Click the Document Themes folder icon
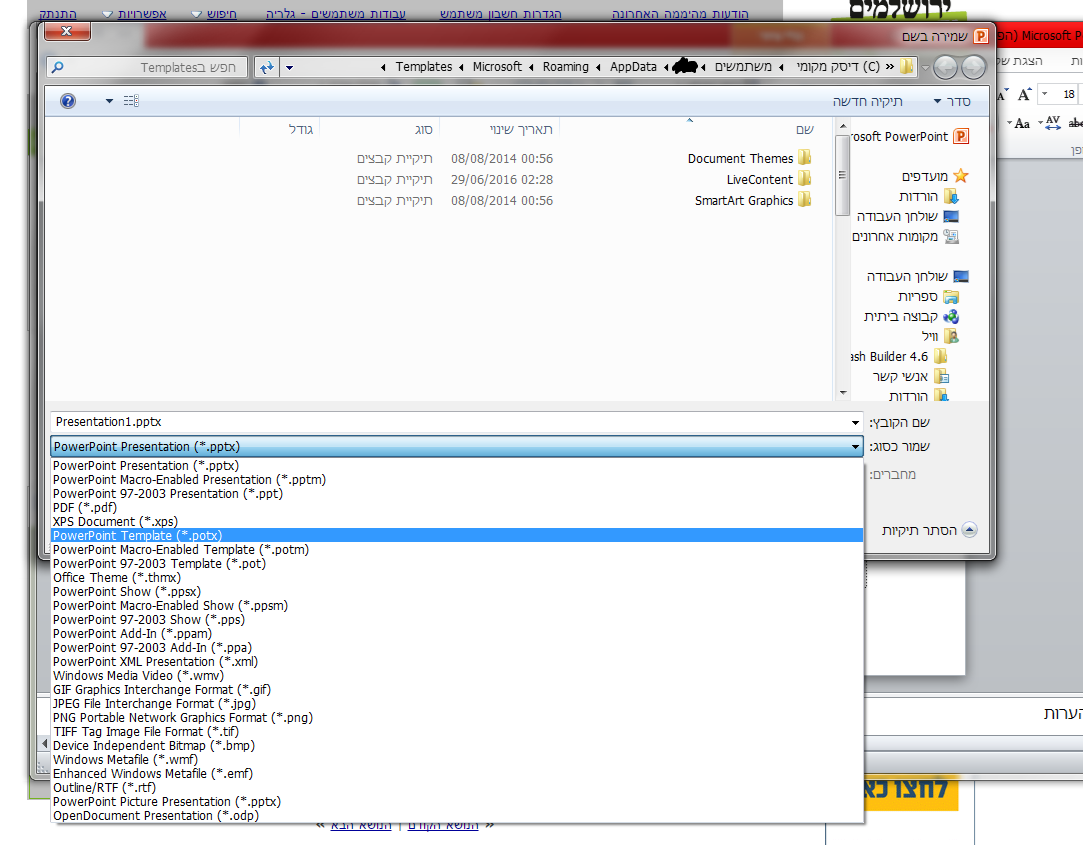The width and height of the screenshot is (1083, 845). tap(805, 158)
